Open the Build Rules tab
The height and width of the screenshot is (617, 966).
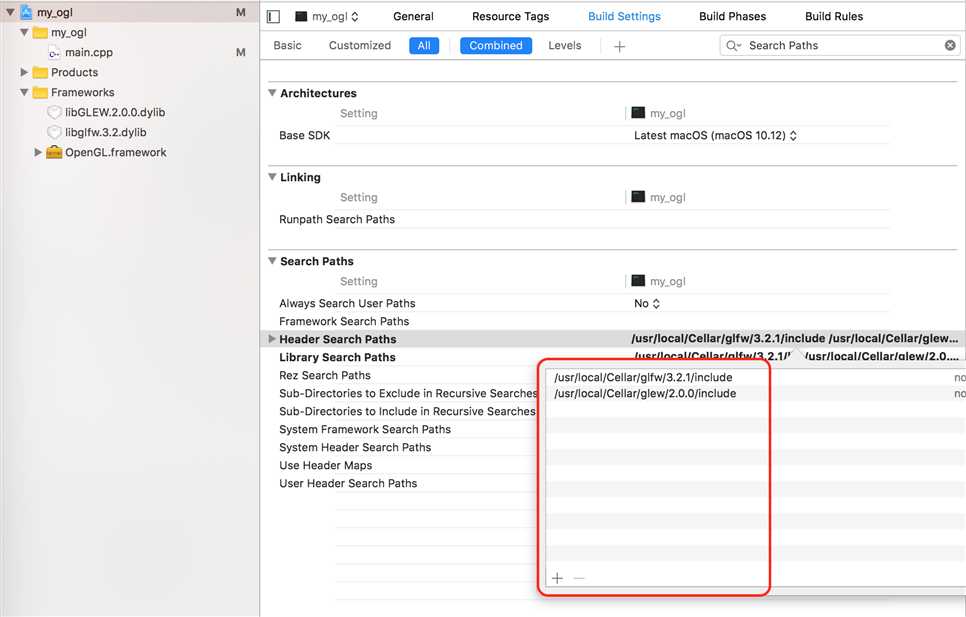pos(834,17)
